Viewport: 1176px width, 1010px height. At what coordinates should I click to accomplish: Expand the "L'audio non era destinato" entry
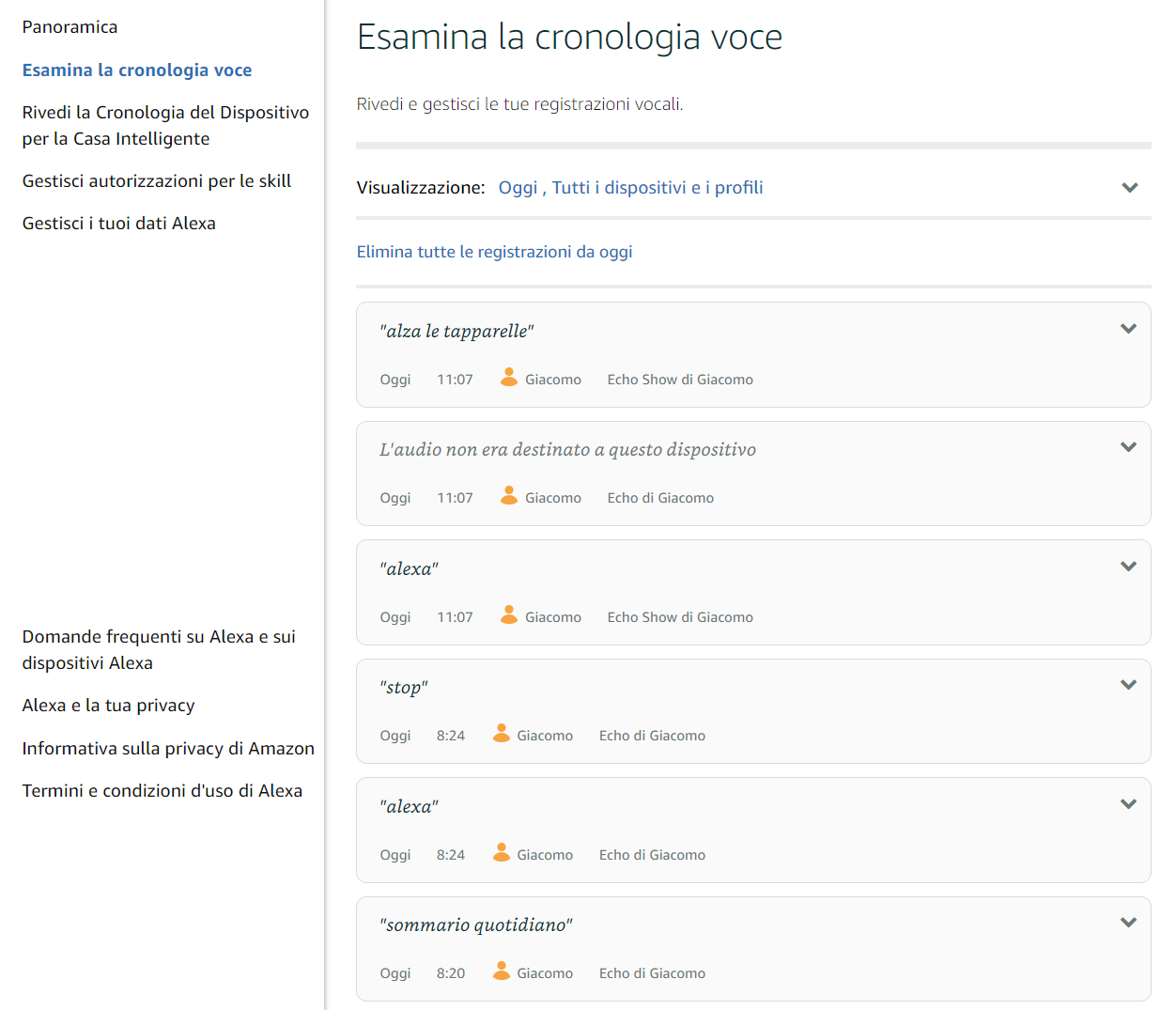[x=1128, y=447]
